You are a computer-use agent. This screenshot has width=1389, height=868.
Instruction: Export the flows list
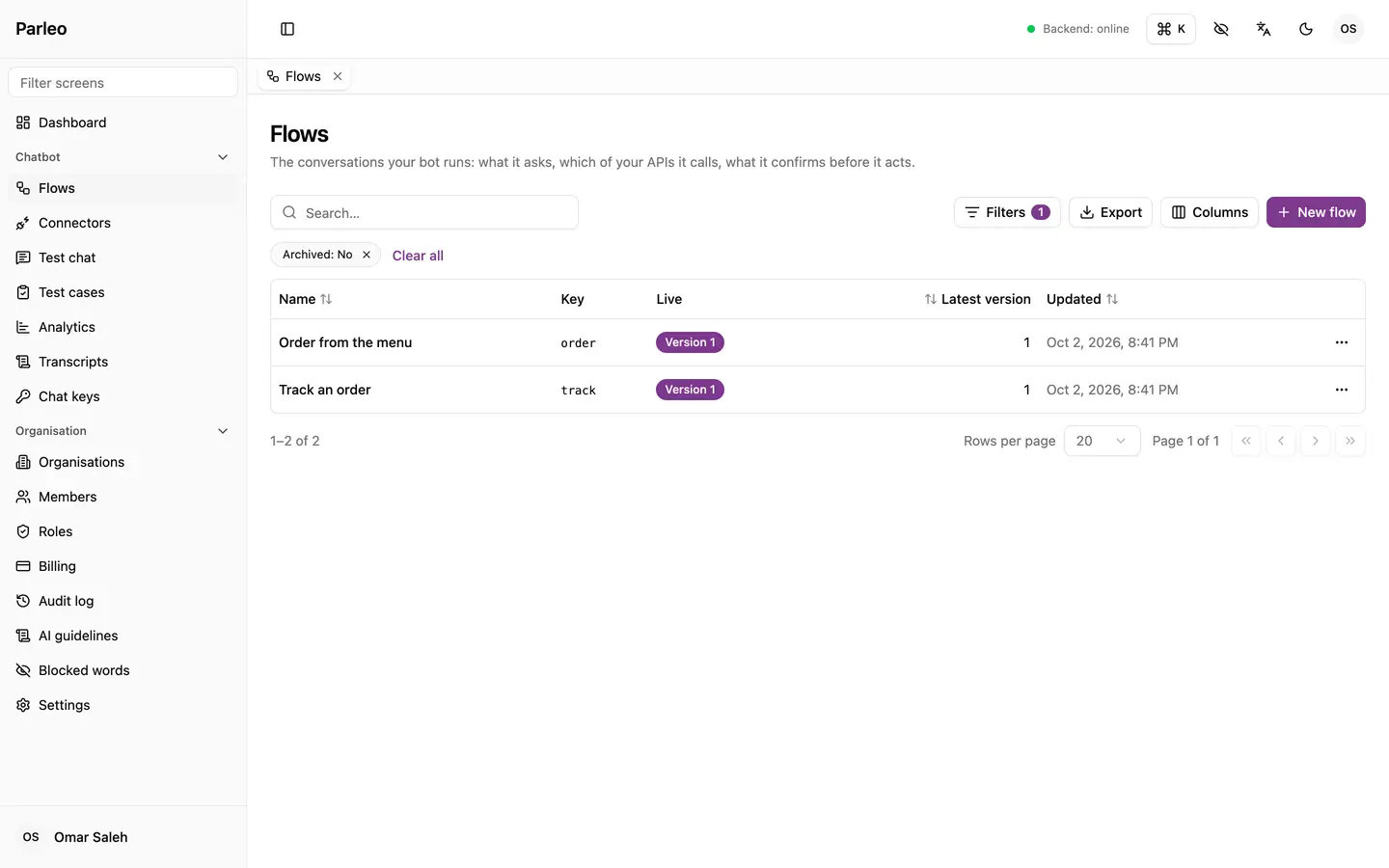[1110, 212]
